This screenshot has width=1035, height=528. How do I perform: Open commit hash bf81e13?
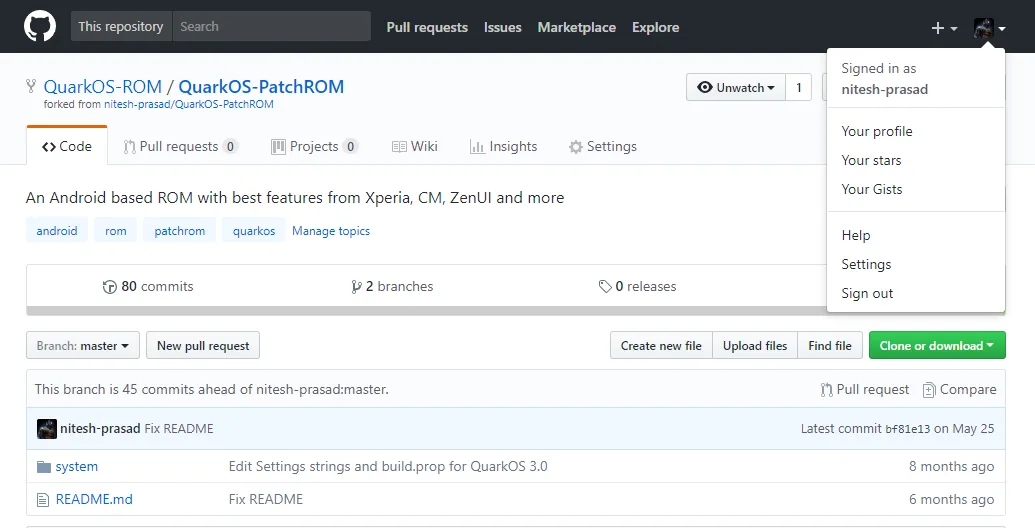907,429
